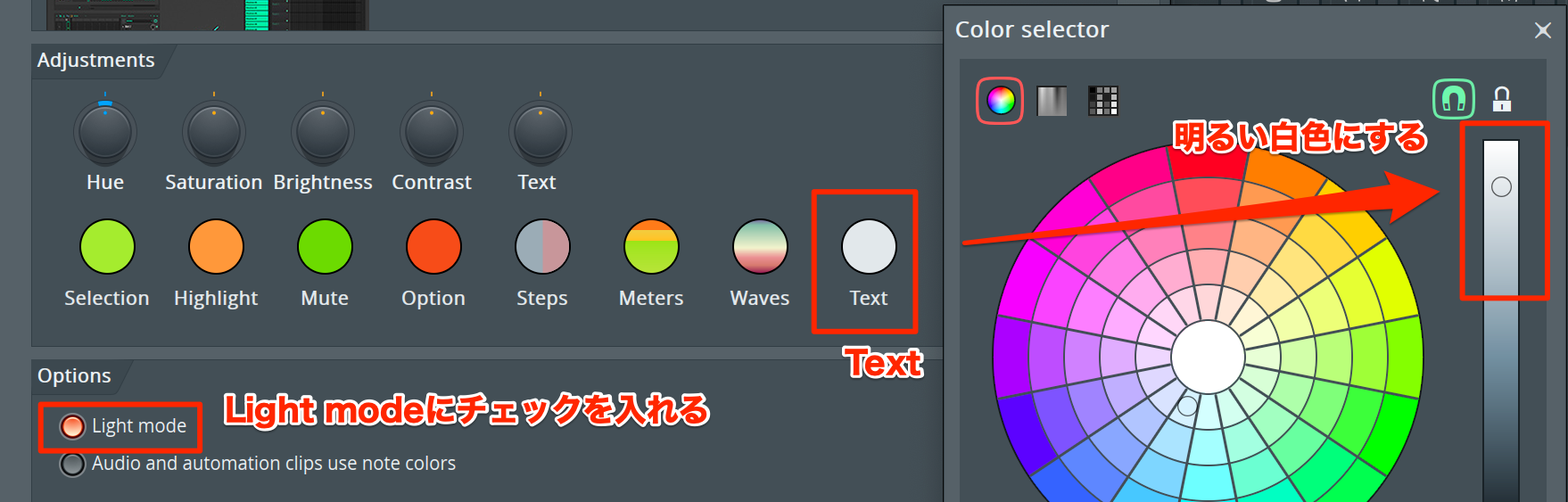Close the Color selector window
1568x502 pixels.
coord(1543,30)
